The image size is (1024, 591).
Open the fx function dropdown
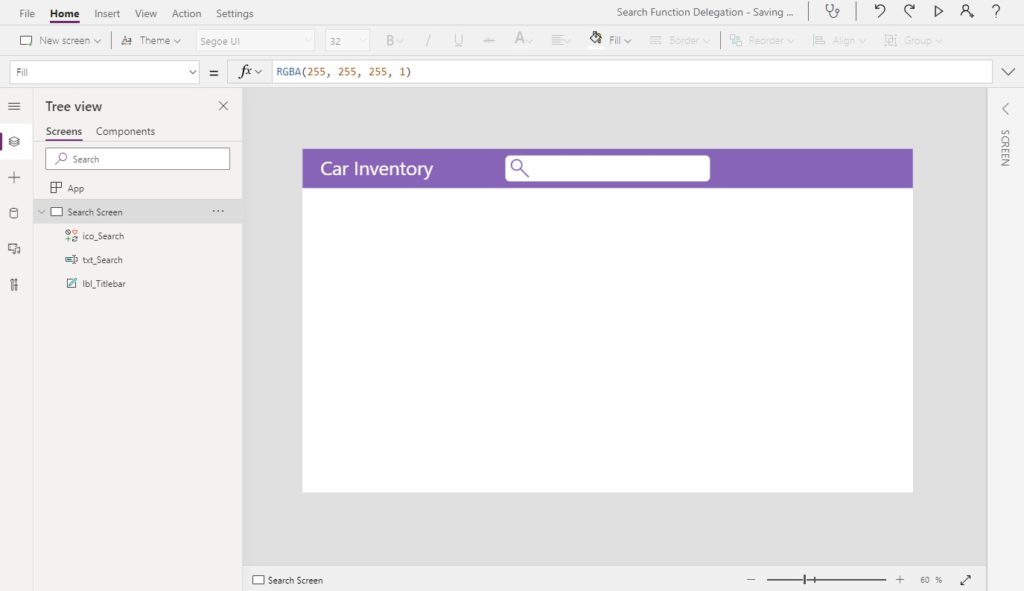pyautogui.click(x=250, y=72)
